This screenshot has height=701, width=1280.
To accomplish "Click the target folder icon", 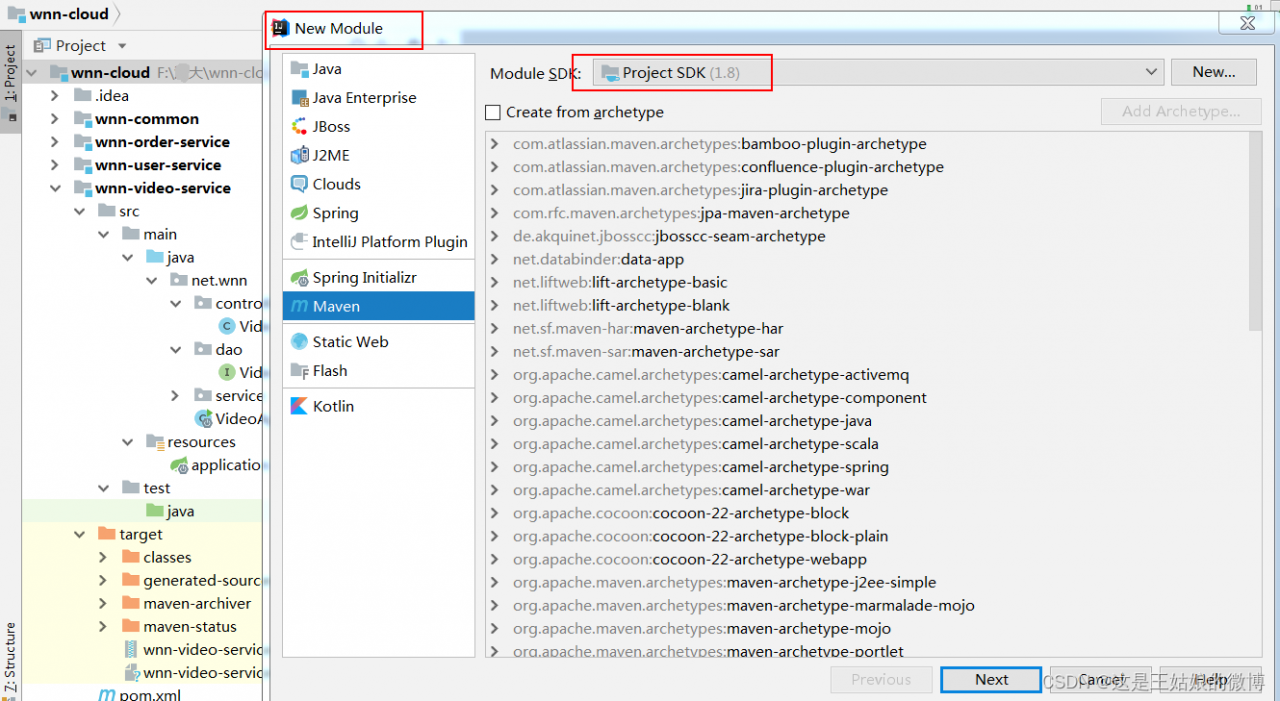I will [x=106, y=534].
